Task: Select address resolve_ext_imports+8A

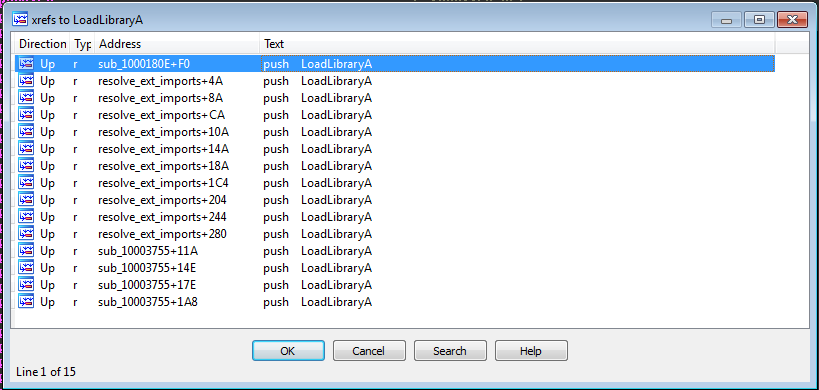Action: click(161, 98)
